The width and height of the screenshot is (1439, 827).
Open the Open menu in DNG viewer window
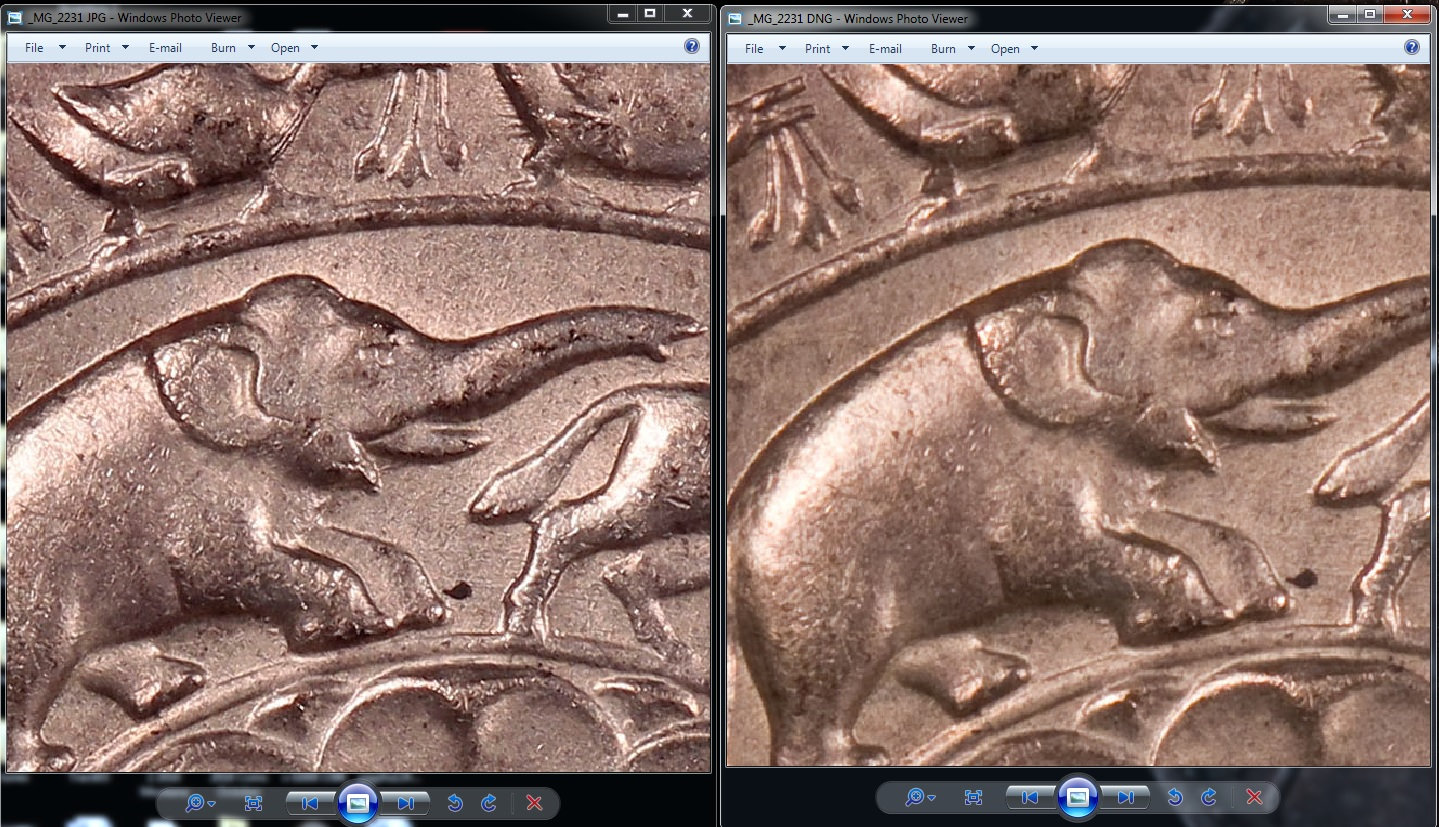1005,48
